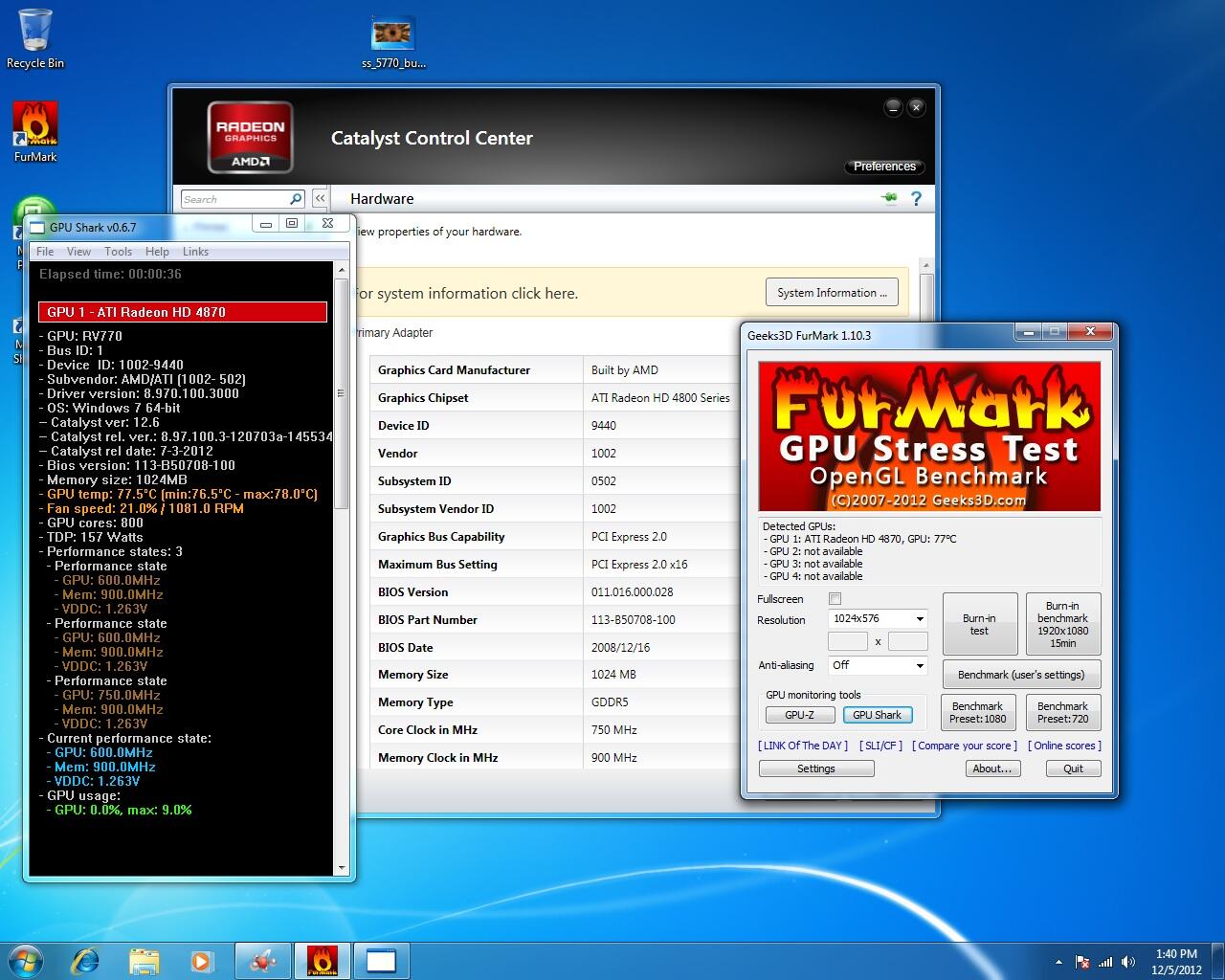Screen dimensions: 1225x980
Task: Click GPU Shark scrollbar down arrow
Action: tap(342, 868)
